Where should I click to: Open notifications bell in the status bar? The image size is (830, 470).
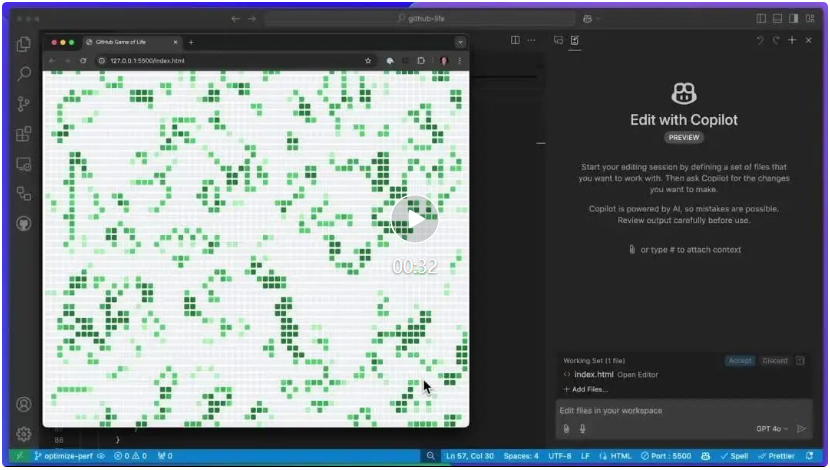click(x=809, y=456)
